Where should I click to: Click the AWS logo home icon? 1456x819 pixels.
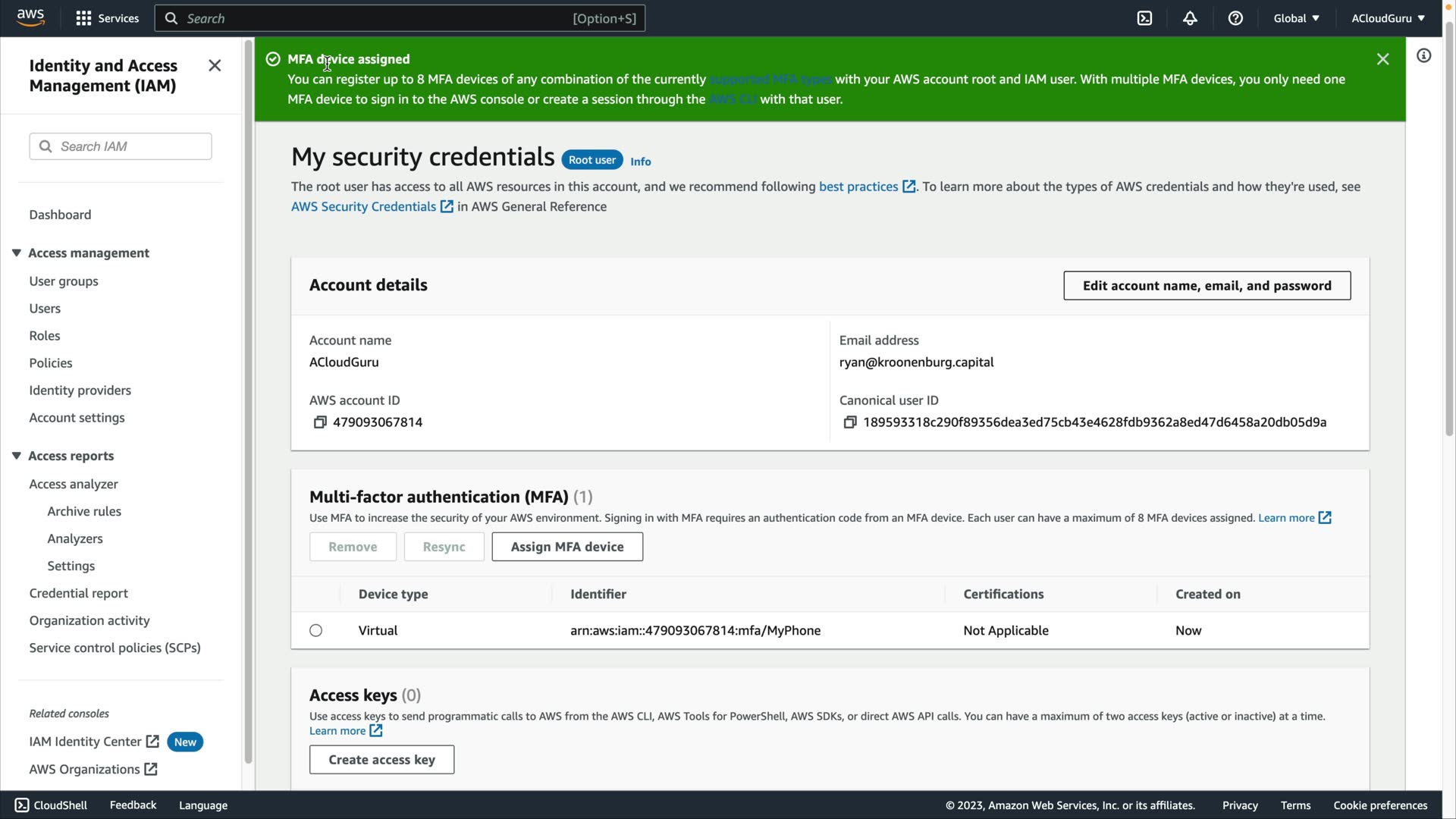pos(30,17)
